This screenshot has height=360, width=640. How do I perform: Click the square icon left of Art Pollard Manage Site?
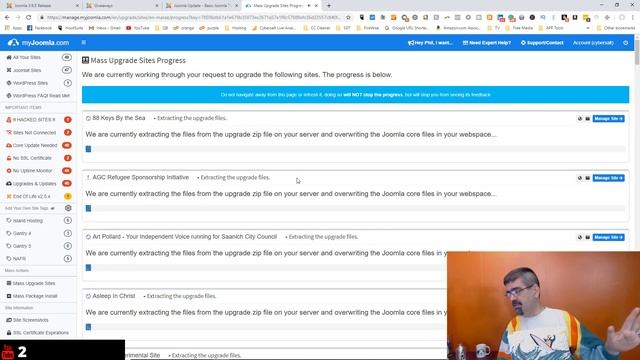(x=588, y=237)
